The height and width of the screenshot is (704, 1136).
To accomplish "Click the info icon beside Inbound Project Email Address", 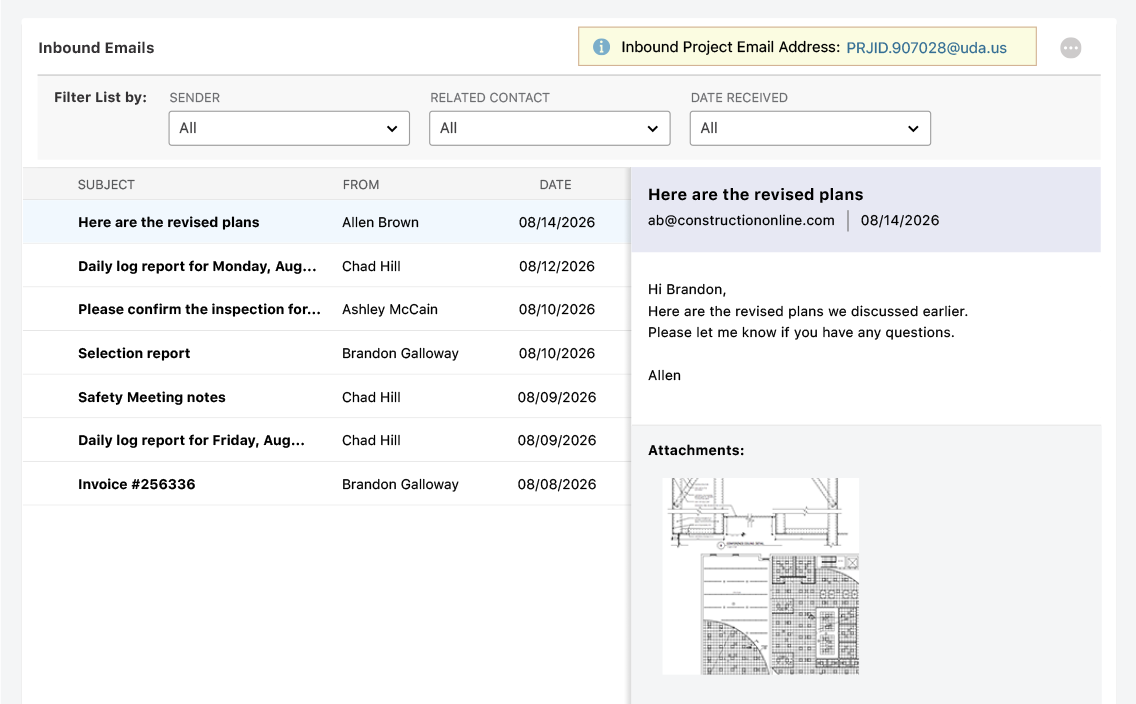I will [601, 47].
